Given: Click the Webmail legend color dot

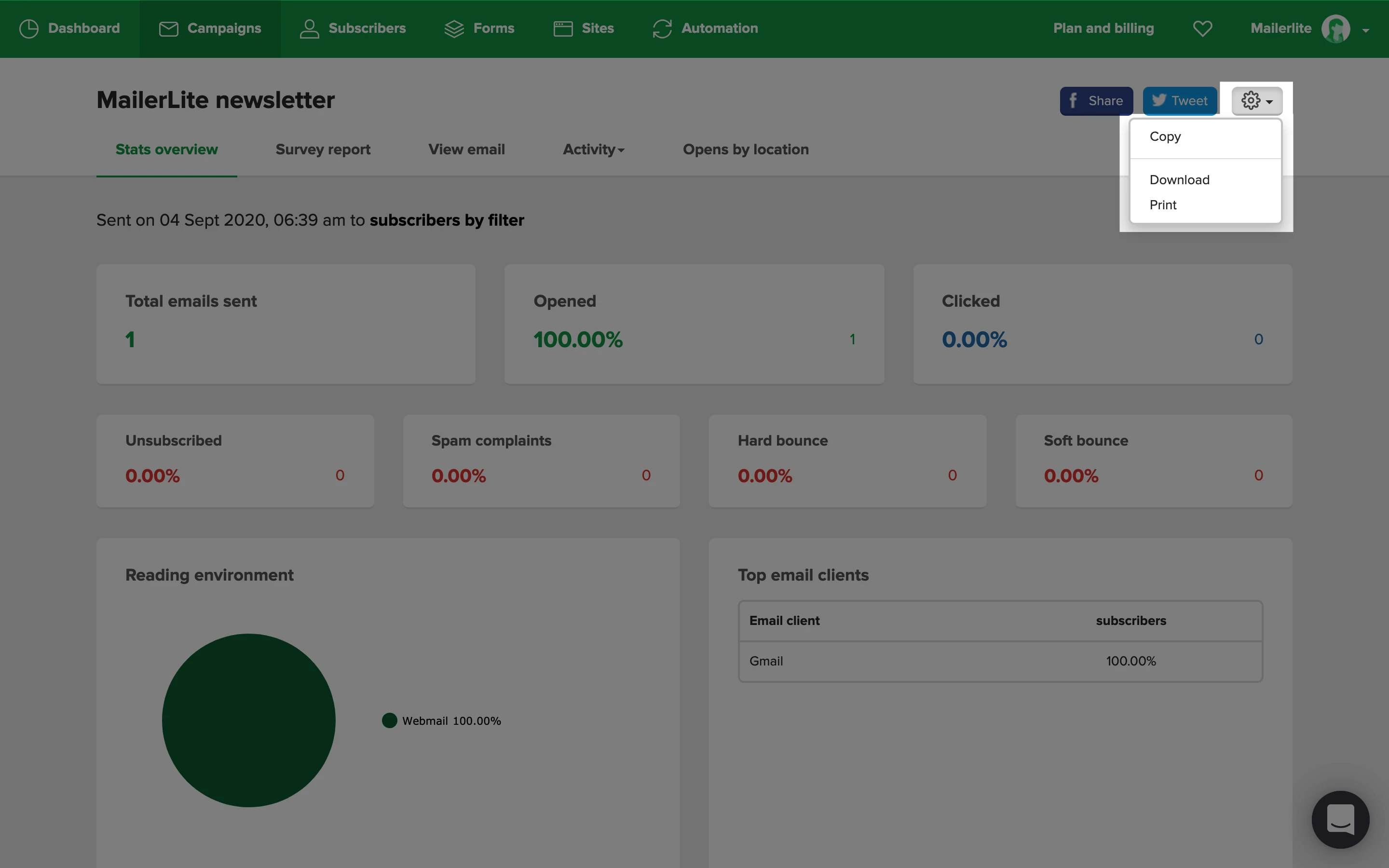Looking at the screenshot, I should coord(390,720).
